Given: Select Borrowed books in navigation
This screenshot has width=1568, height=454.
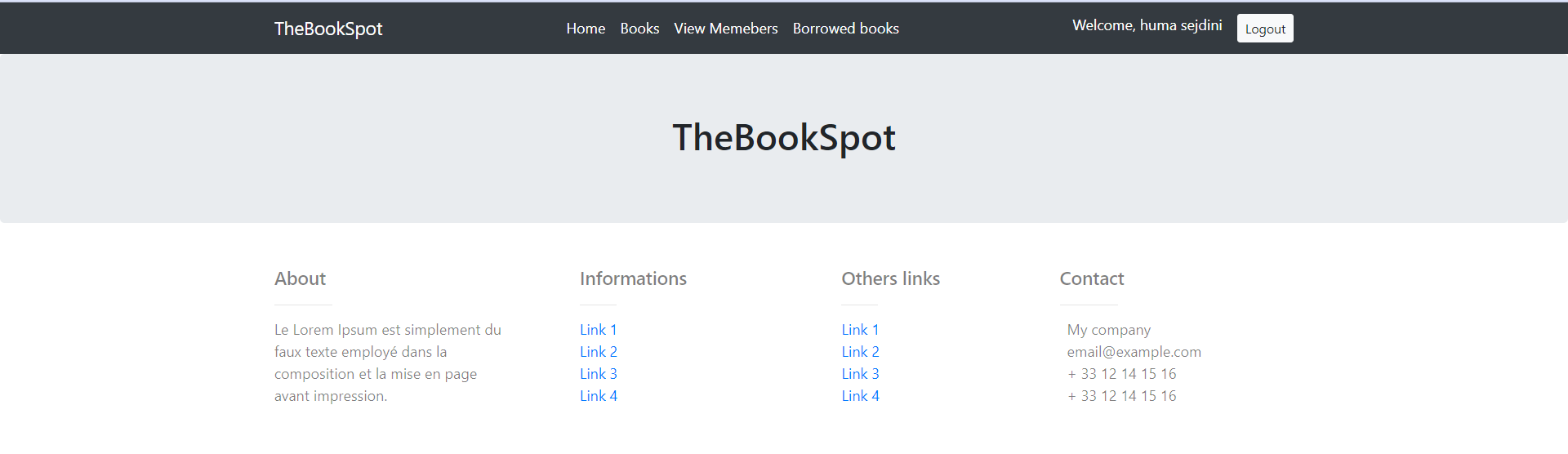Looking at the screenshot, I should point(845,29).
